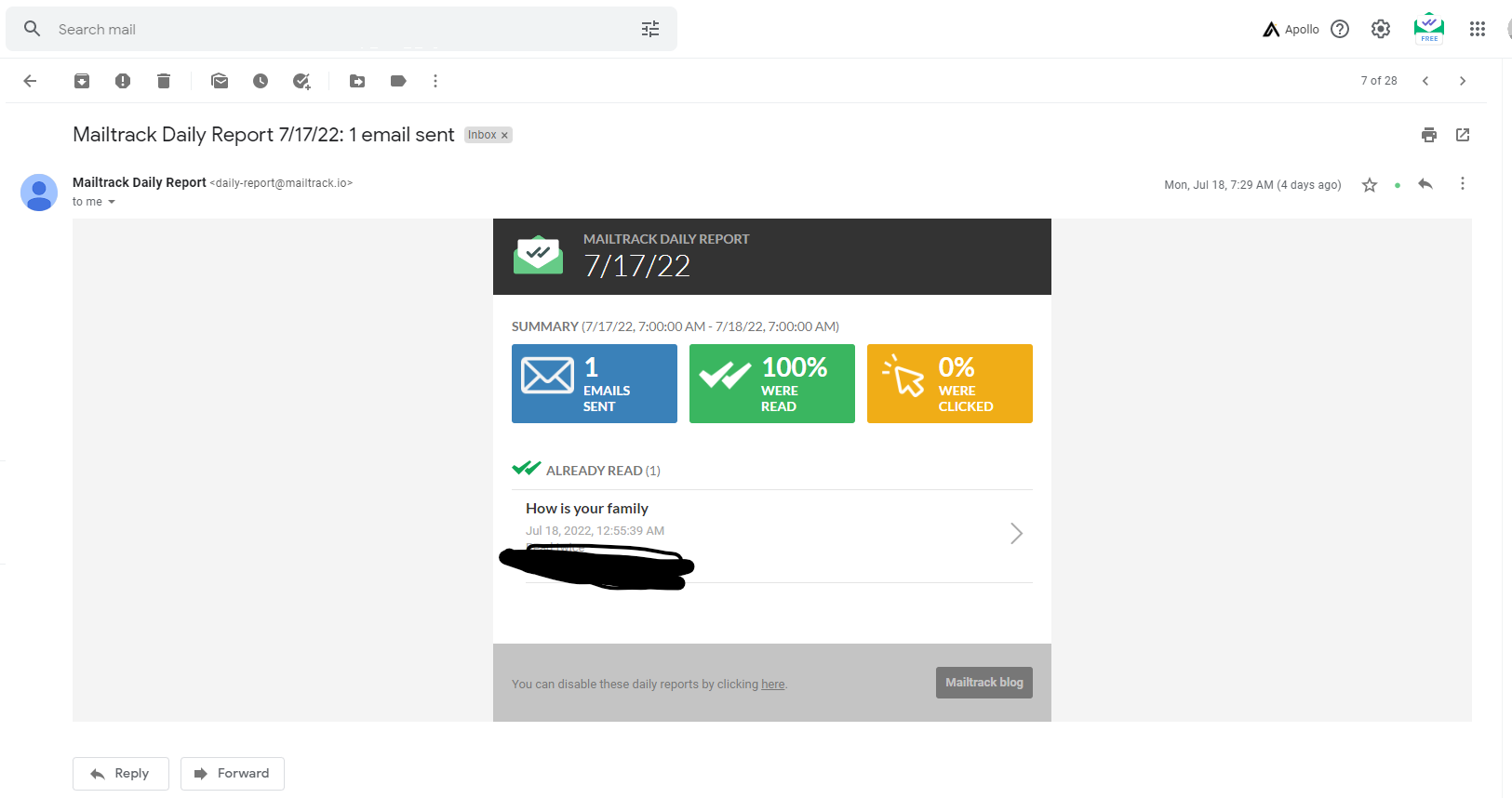Star this message
Image resolution: width=1512 pixels, height=798 pixels.
1370,185
